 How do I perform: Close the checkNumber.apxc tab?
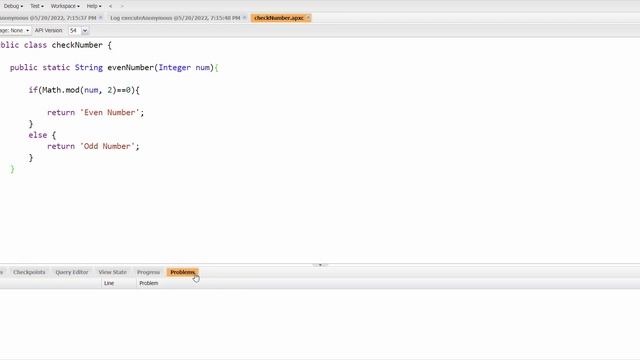308,18
